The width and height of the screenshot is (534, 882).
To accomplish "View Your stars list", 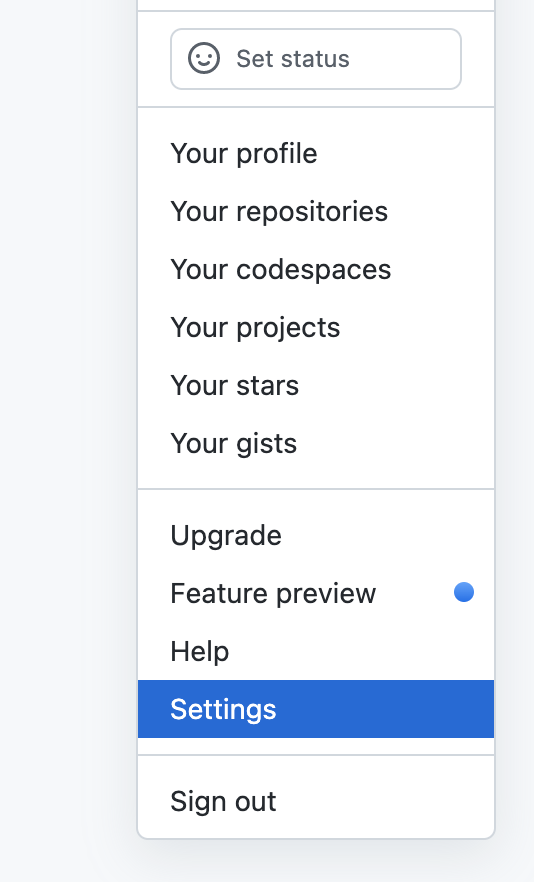I will [x=316, y=385].
